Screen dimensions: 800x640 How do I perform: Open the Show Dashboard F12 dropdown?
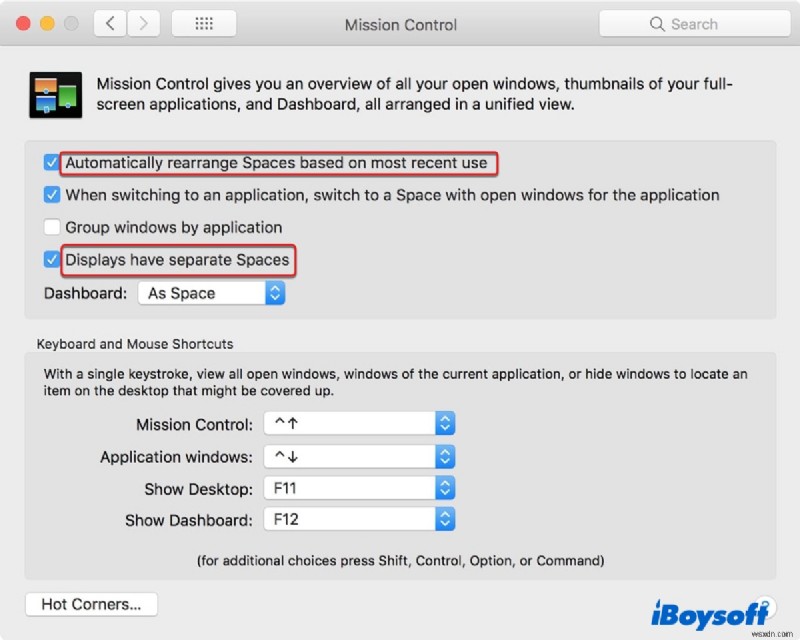pyautogui.click(x=359, y=520)
